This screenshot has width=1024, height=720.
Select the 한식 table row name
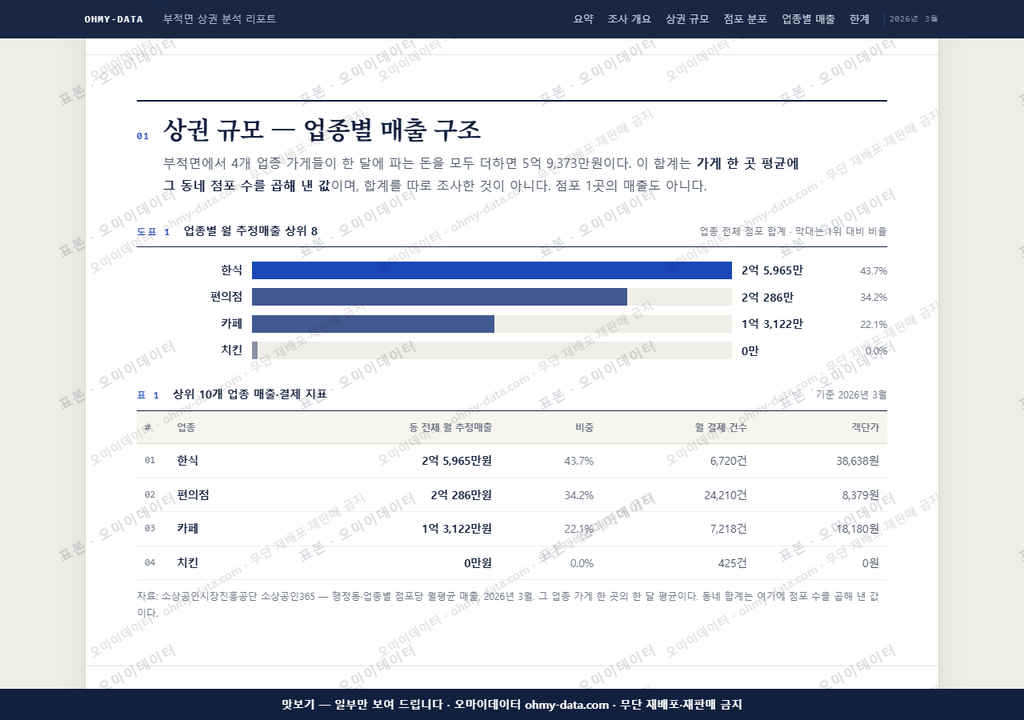click(x=187, y=461)
